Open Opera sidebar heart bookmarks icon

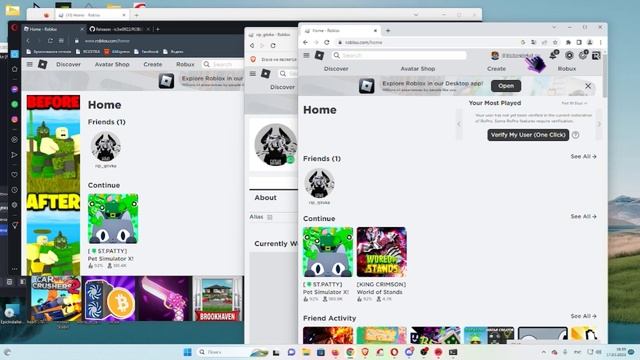click(x=15, y=175)
